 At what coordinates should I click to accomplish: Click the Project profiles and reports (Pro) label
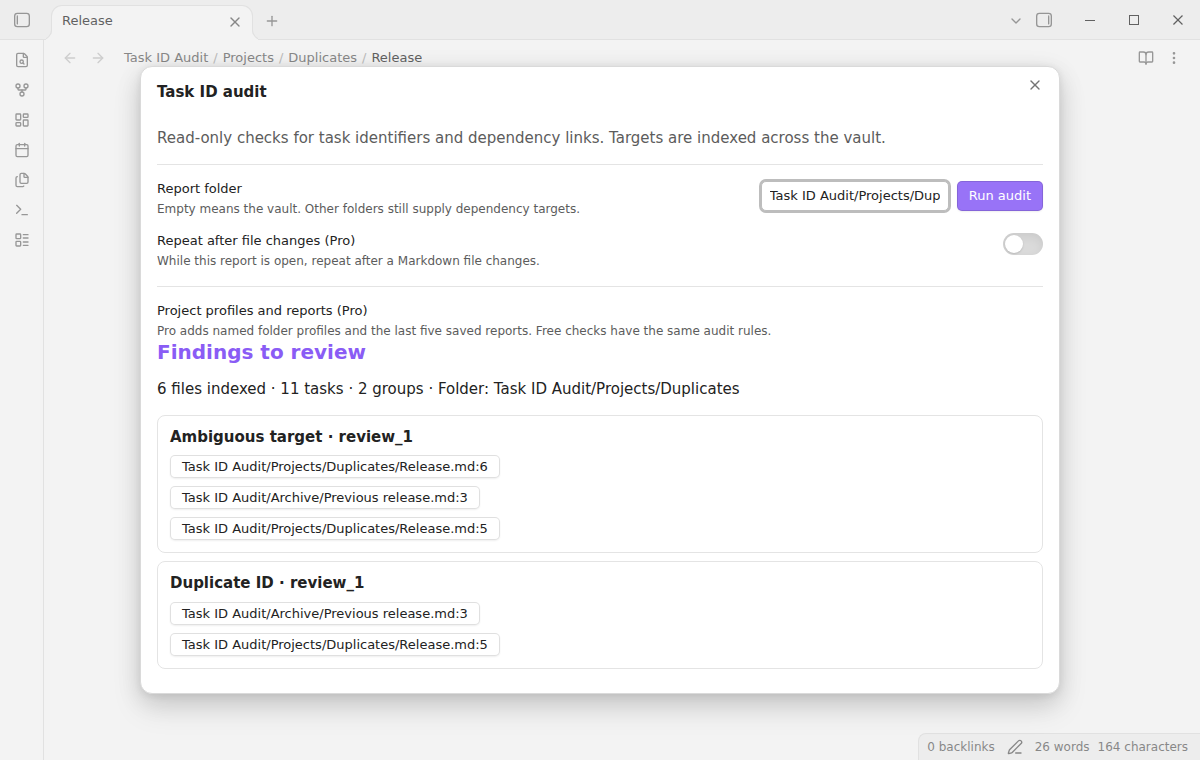262,311
